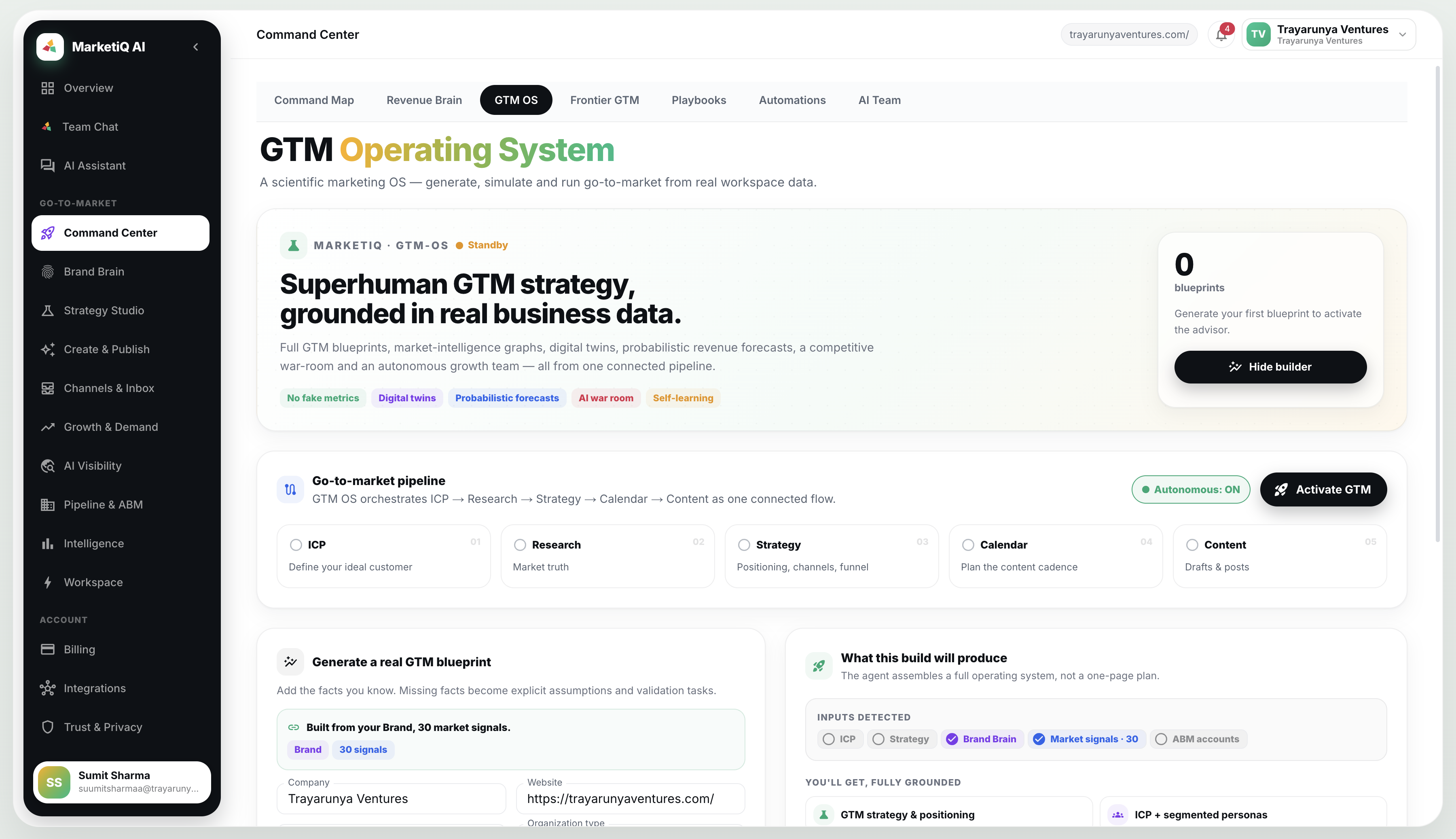Click the build rocket icon by What this build will produce

pos(819,666)
